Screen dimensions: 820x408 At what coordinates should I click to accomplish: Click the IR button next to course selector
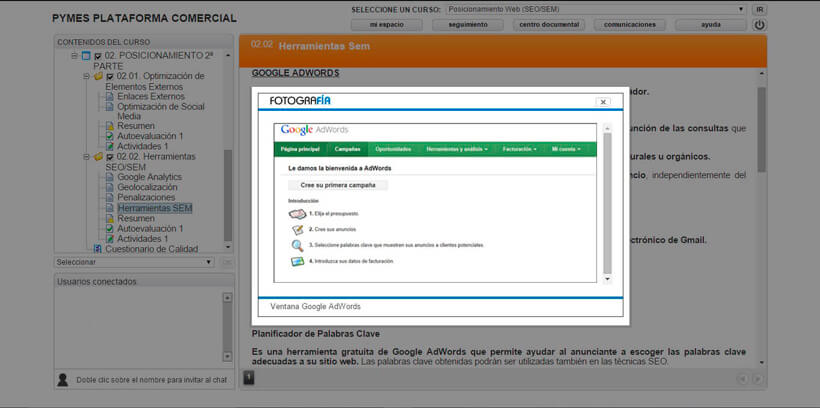[x=759, y=9]
